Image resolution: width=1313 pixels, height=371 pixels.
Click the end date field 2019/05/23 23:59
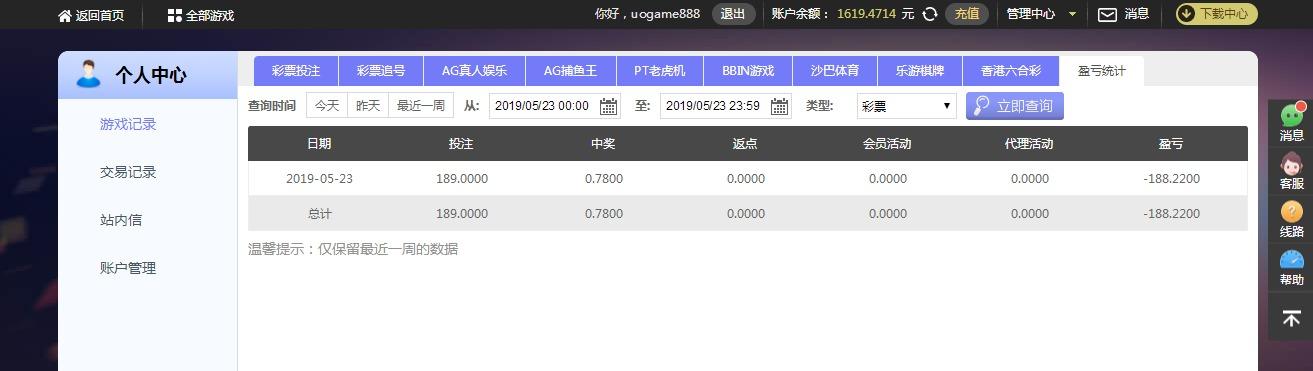725,106
